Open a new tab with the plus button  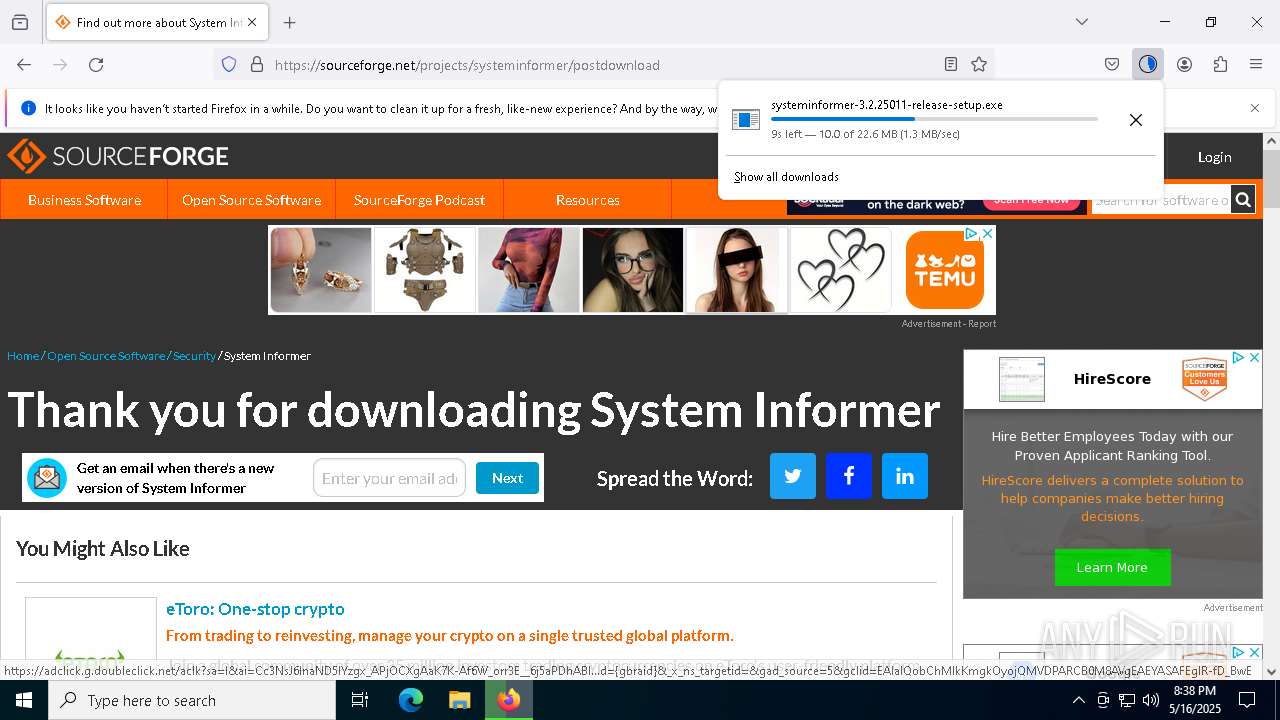pyautogui.click(x=290, y=22)
